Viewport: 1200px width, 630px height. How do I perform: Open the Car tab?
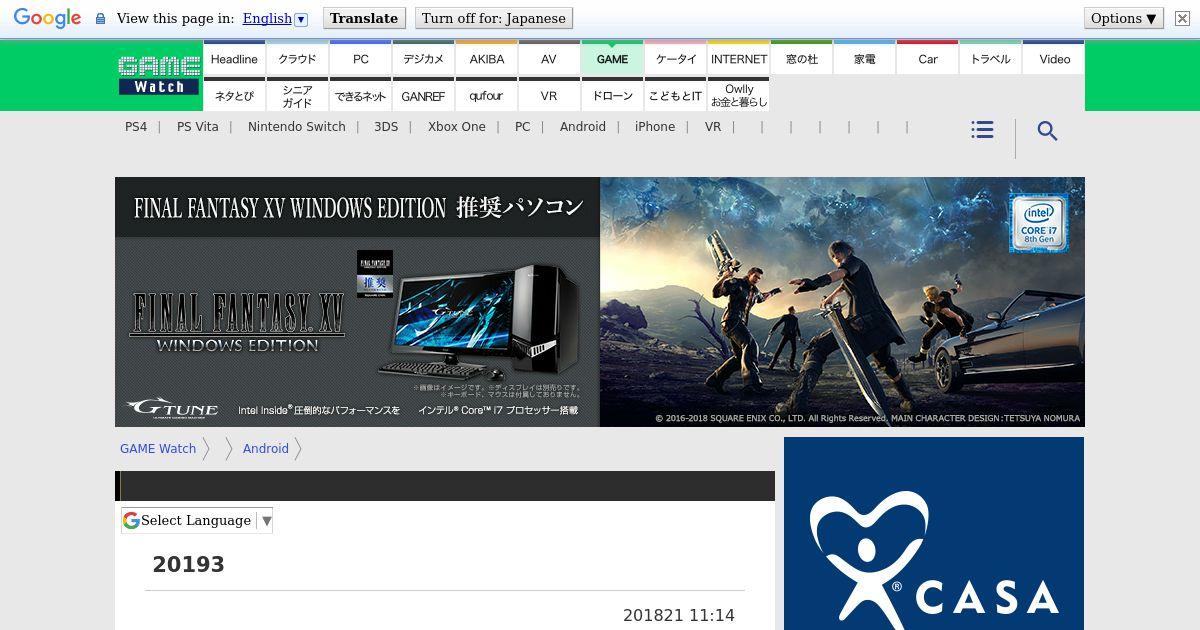point(928,59)
